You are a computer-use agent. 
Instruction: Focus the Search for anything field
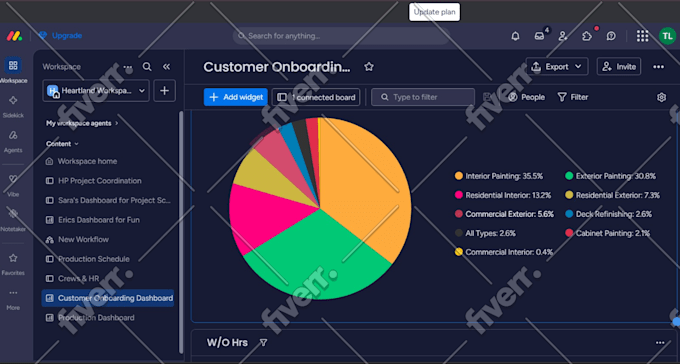[341, 36]
